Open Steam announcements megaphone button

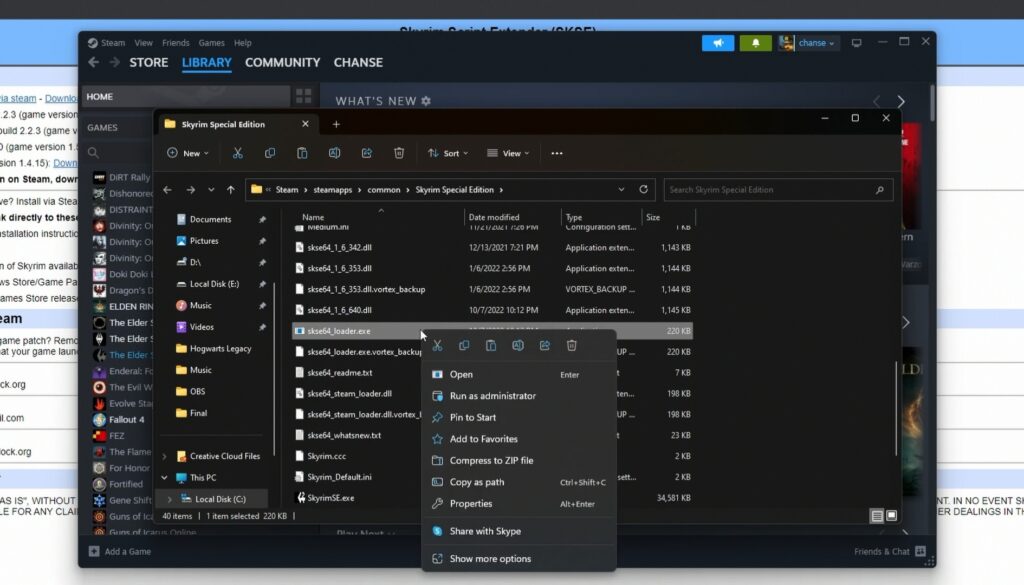pos(718,43)
